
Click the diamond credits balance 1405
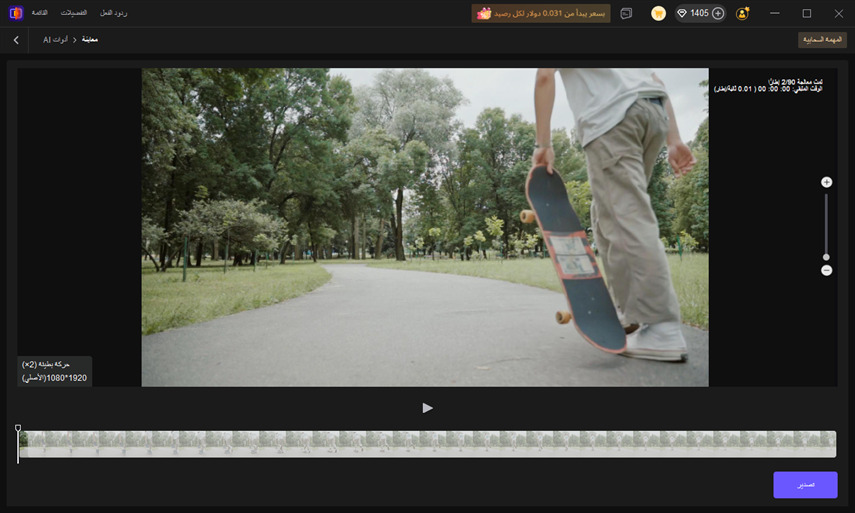point(693,13)
